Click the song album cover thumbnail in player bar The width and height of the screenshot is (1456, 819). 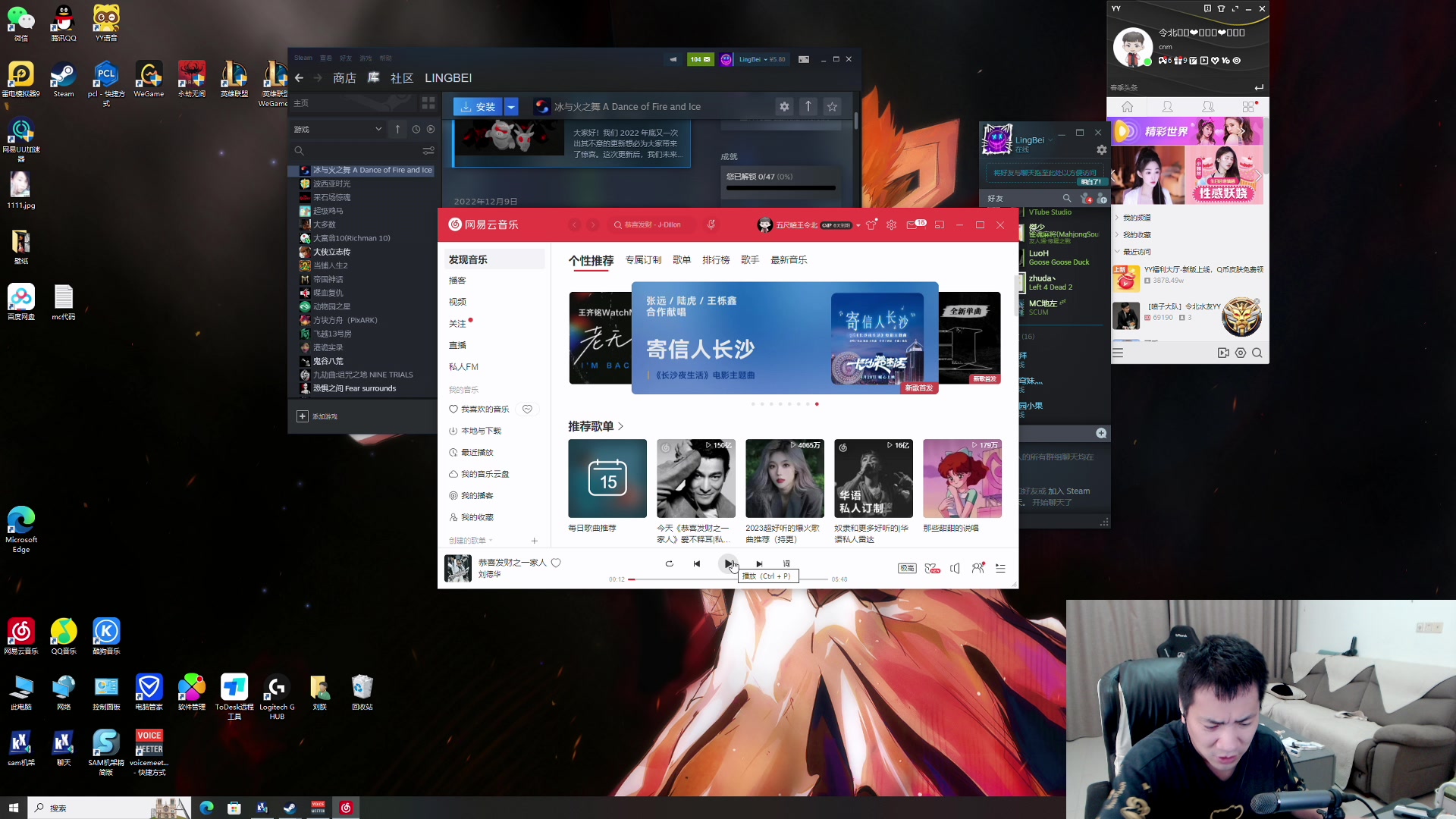point(458,568)
